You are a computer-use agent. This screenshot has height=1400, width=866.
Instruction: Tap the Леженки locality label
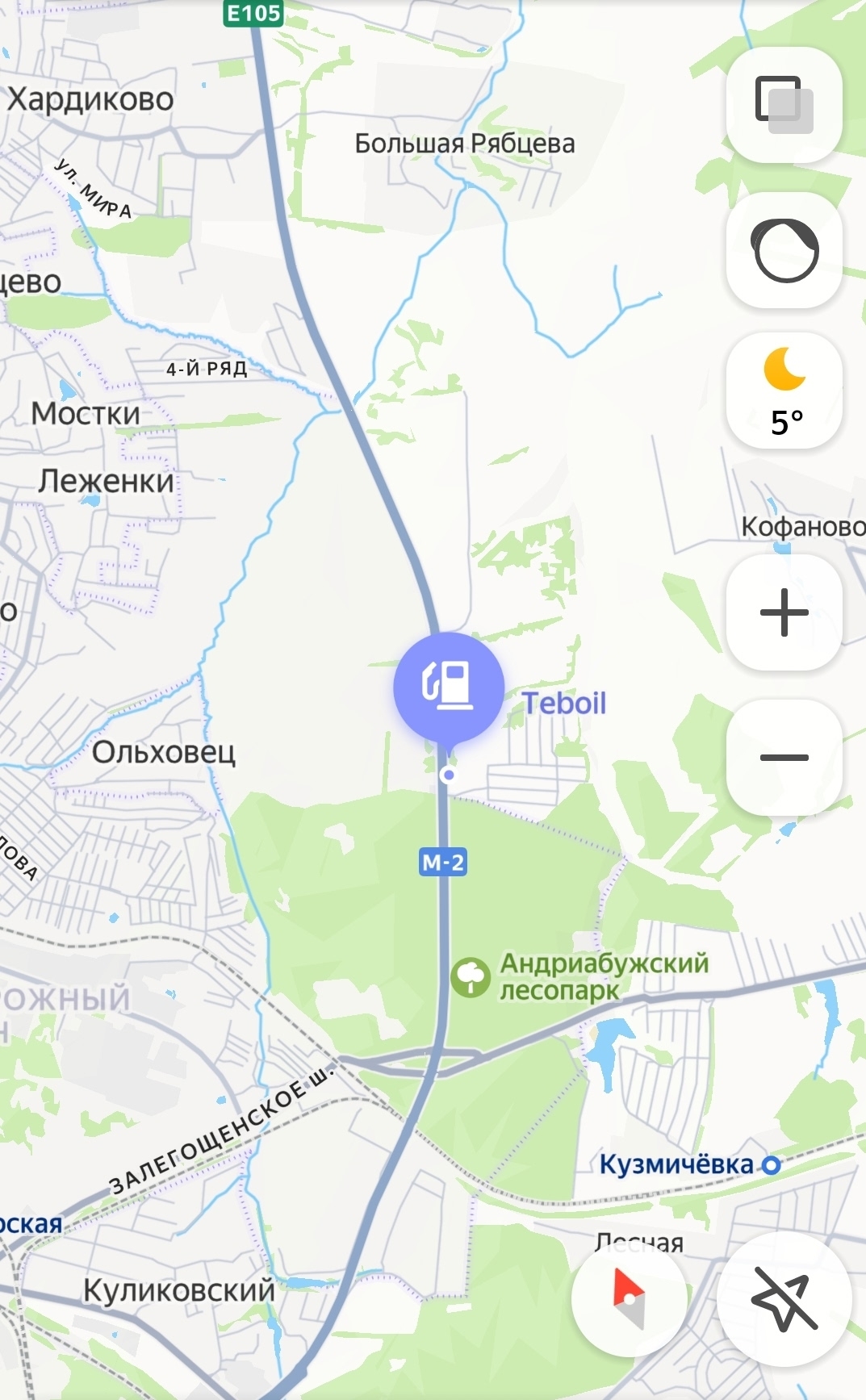point(106,481)
